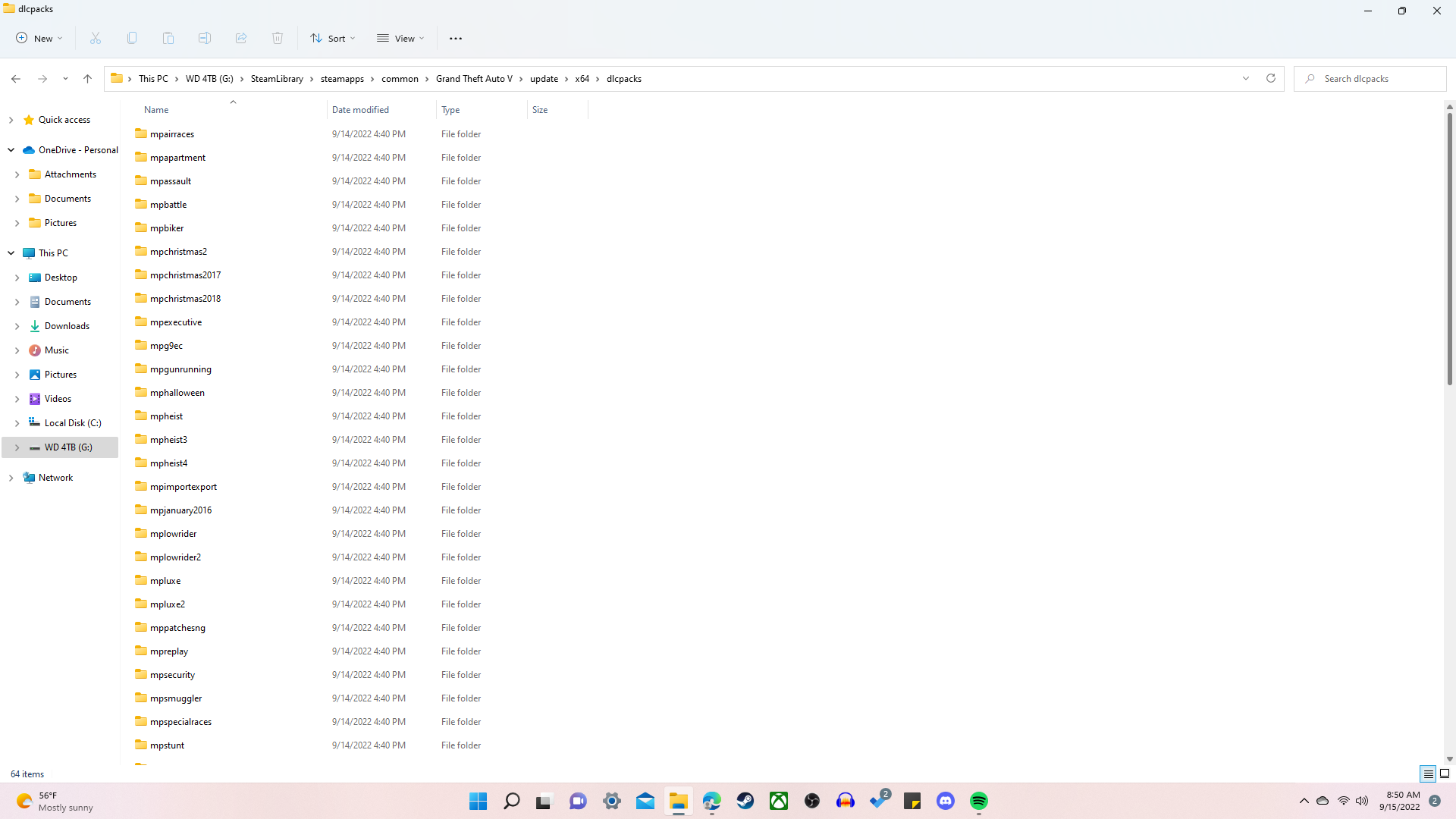Screen dimensions: 1456x819
Task: Click the Delete trash can icon
Action: point(278,38)
